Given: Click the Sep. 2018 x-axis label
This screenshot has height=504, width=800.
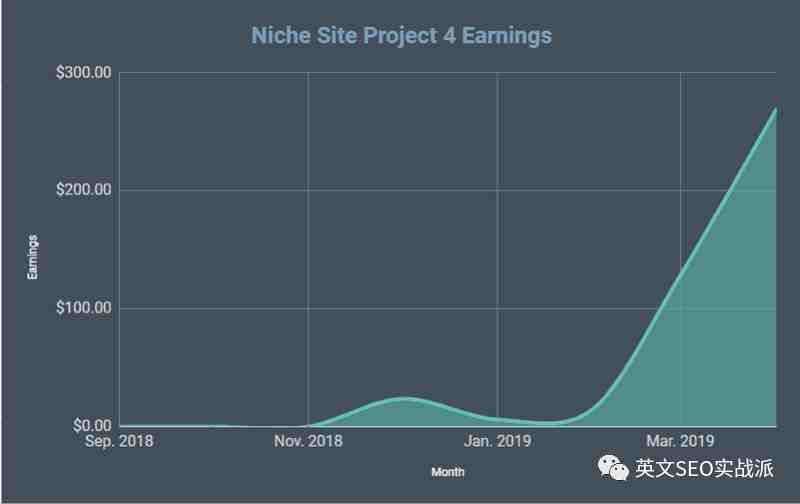Looking at the screenshot, I should 119,441.
